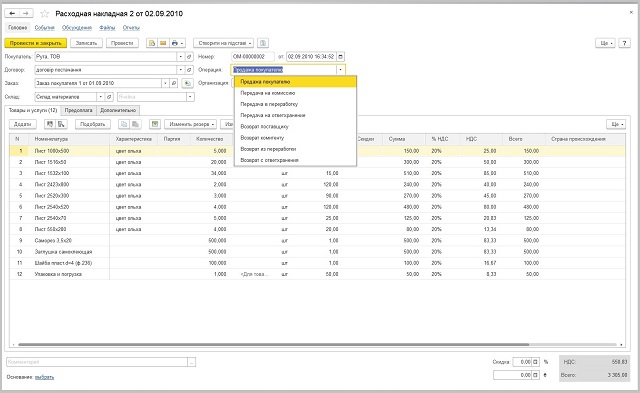Viewport: 640px width, 393px height.
Task: Expand the Склад dropdown arrow
Action: 100,97
